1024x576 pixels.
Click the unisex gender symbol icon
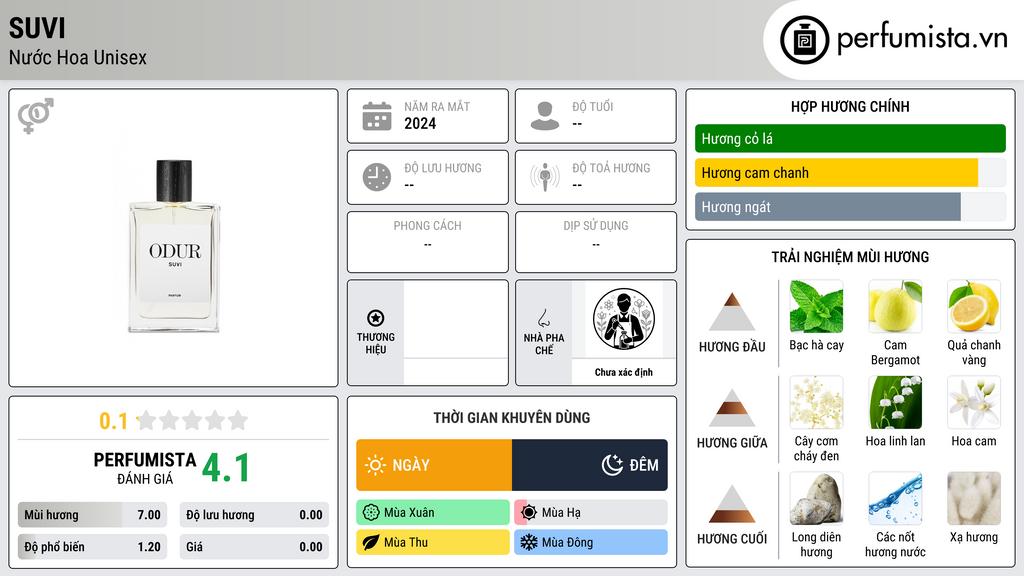coord(36,116)
